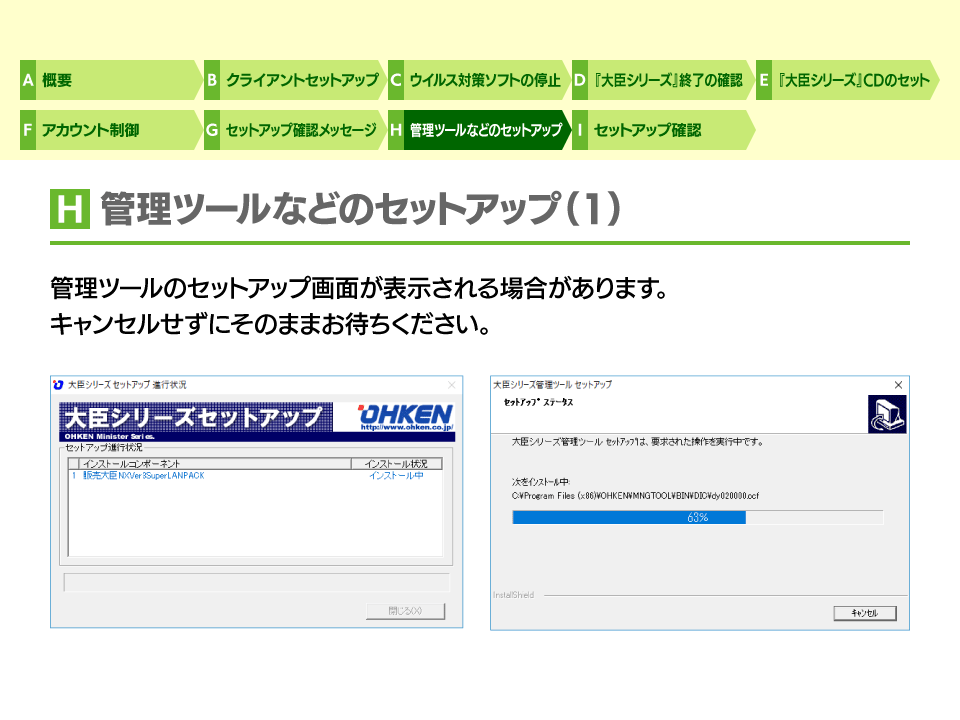This screenshot has width=960, height=720.
Task: Click the インストール中 status text
Action: 396,476
